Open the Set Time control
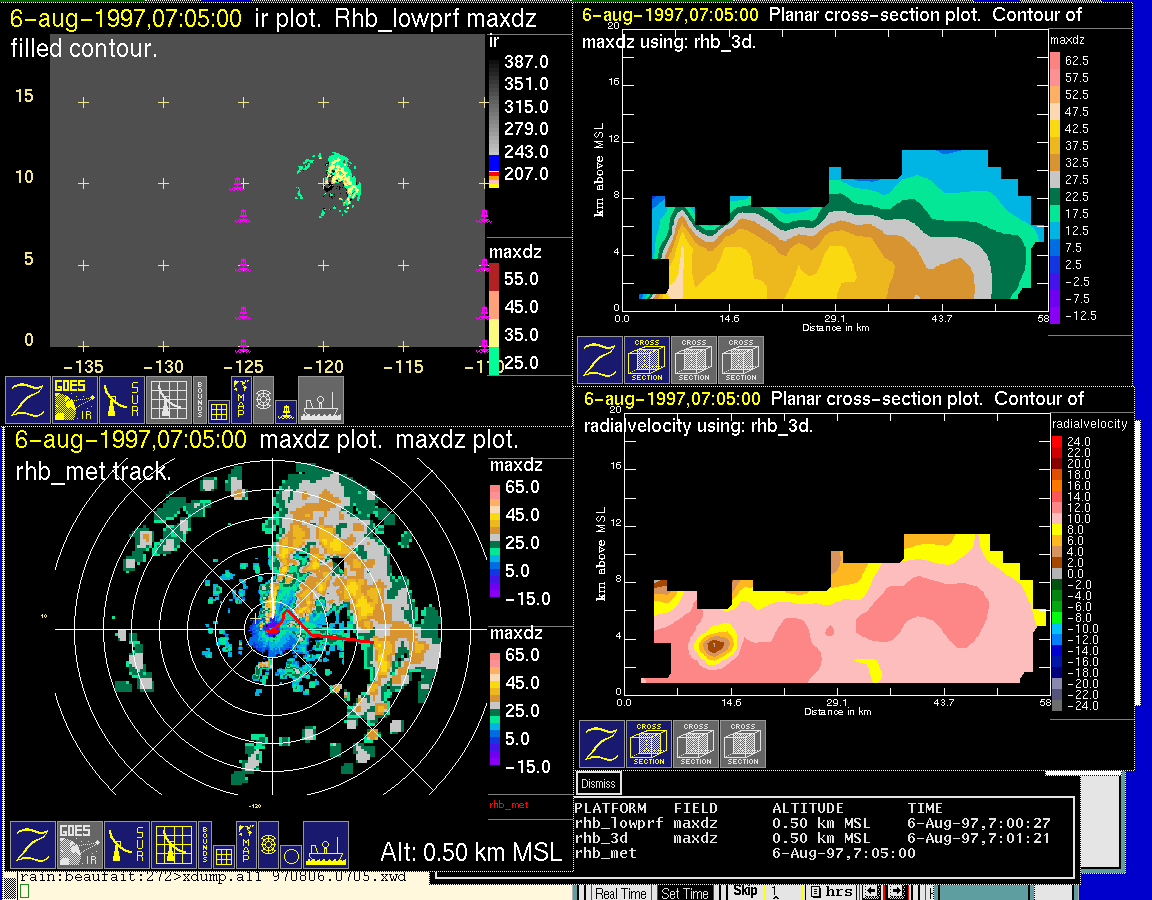 click(x=685, y=893)
